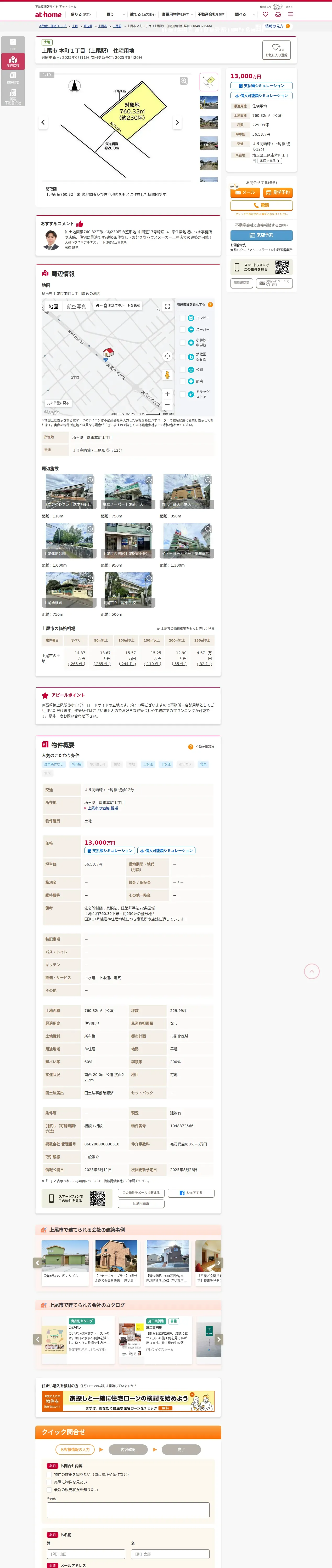
Task: Jump to TOP in the side navigation
Action: (x=13, y=44)
